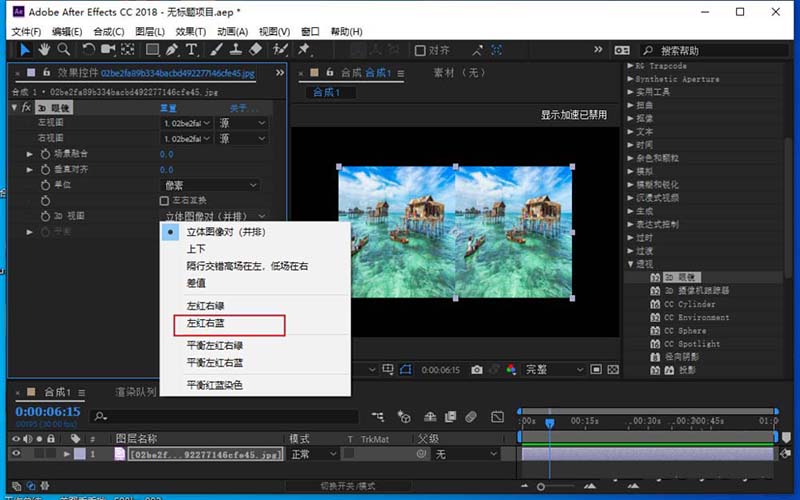Select the Zoom magnifier tool
Viewport: 800px width, 500px height.
click(x=63, y=49)
